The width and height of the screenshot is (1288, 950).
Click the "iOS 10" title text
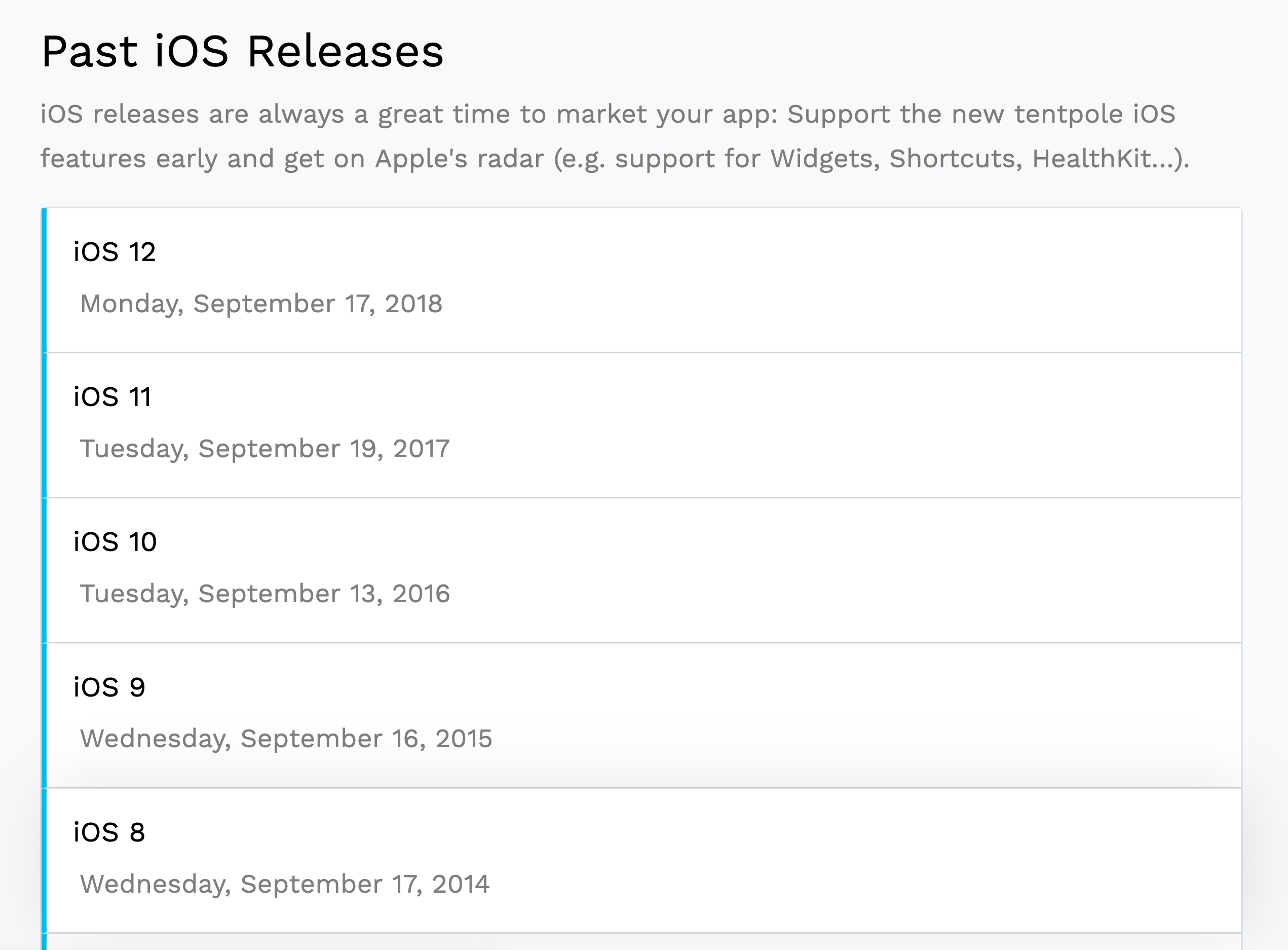coord(115,540)
